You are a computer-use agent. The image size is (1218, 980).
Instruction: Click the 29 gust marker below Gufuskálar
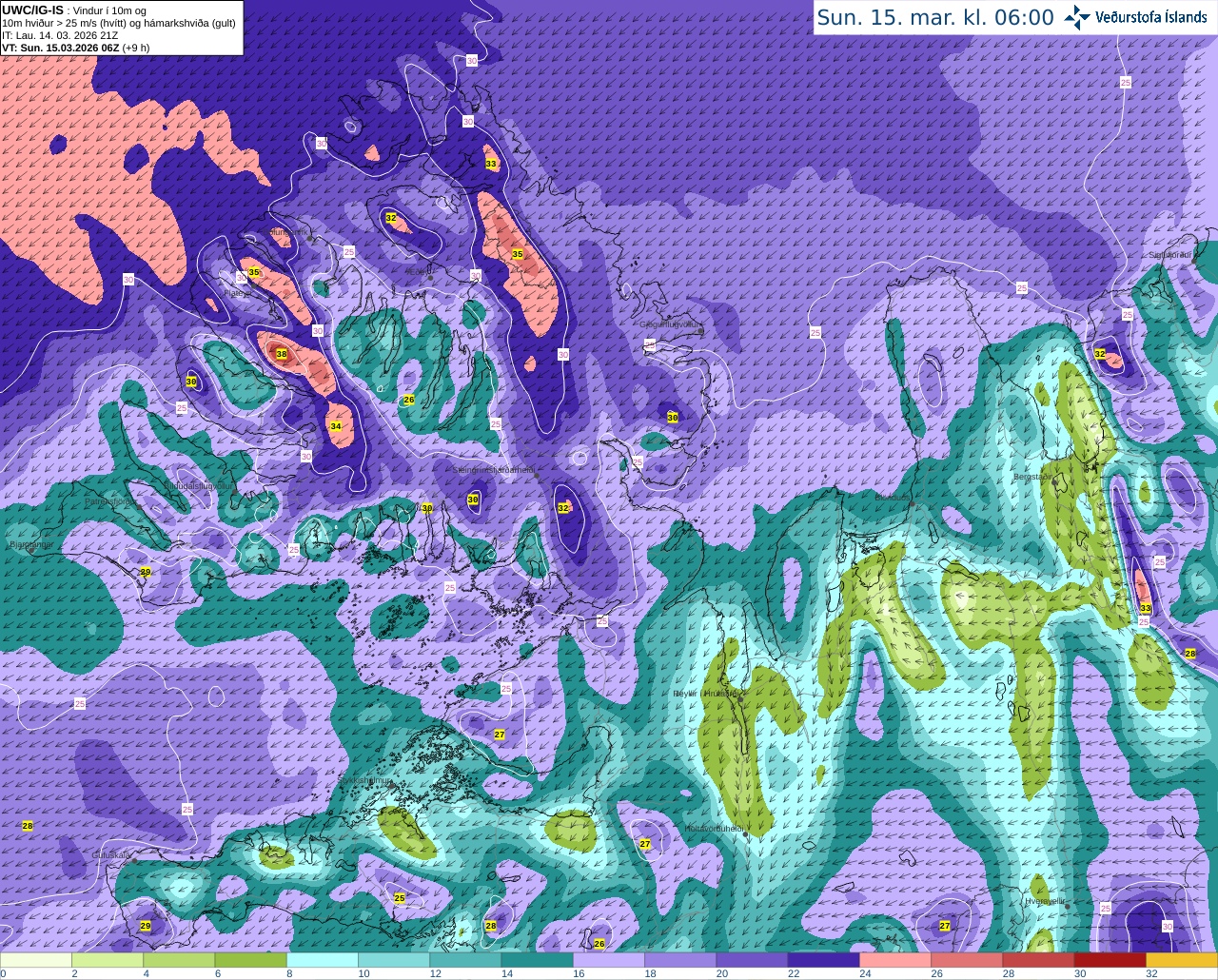tap(146, 926)
